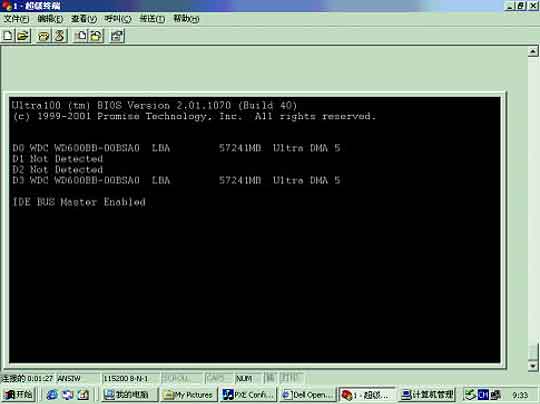Screen dimensions: 540x404
Task: Open the 呼叫(C) menu
Action: 118,19
